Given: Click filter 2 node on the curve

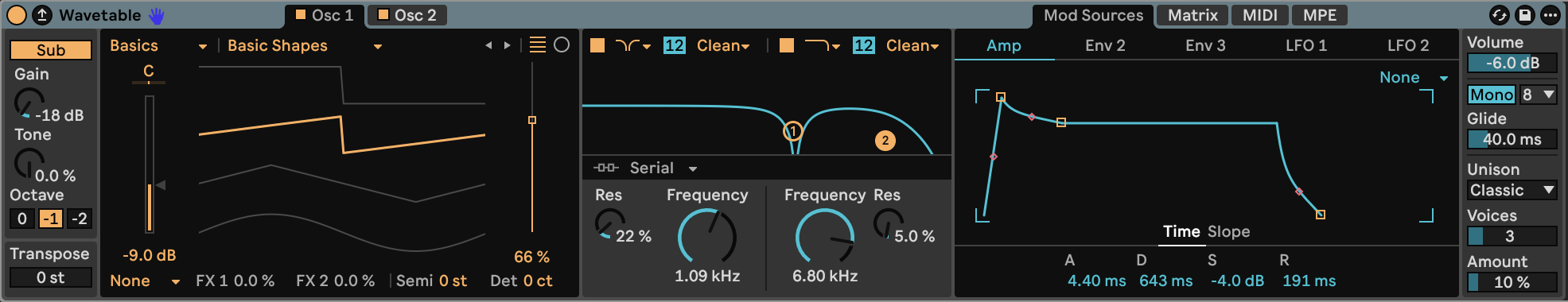Looking at the screenshot, I should [x=885, y=141].
